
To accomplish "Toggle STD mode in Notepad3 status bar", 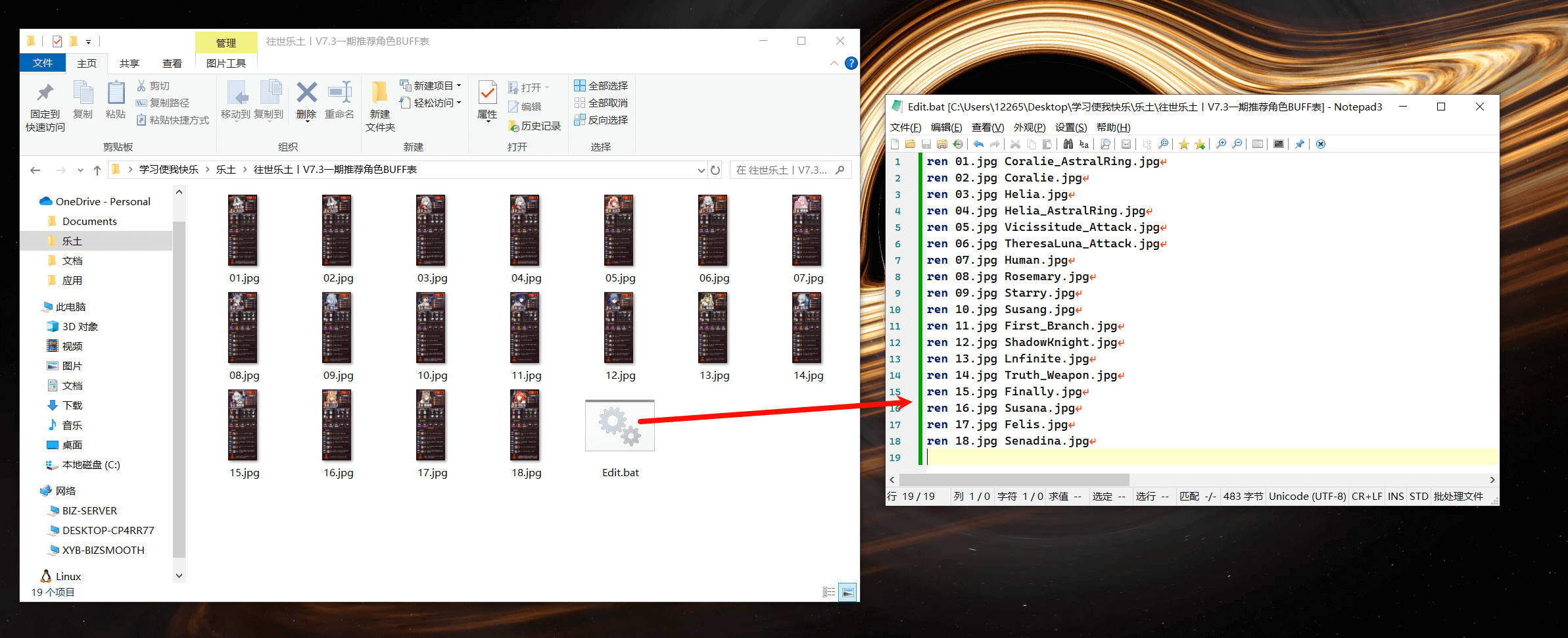I will (x=1419, y=497).
